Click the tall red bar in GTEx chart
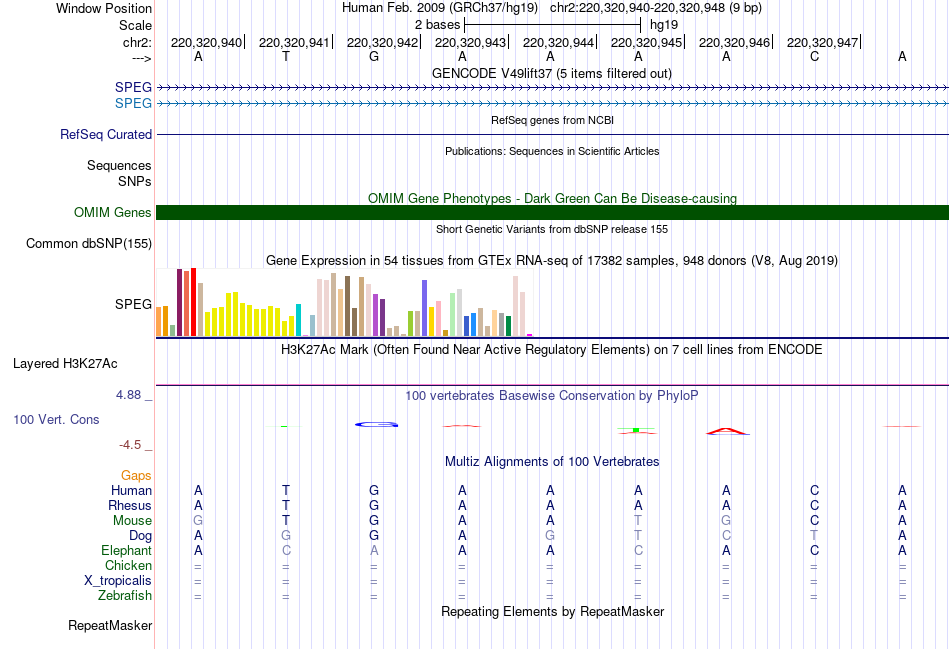950x649 pixels. [193, 302]
